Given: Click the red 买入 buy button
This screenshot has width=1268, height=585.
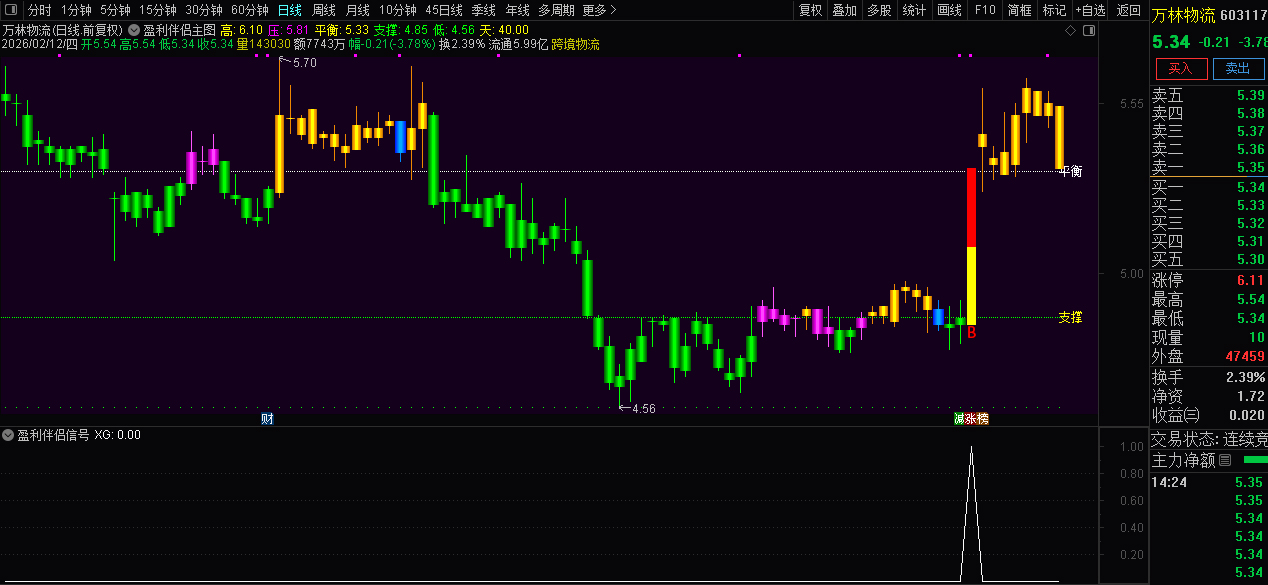Looking at the screenshot, I should [x=1181, y=68].
